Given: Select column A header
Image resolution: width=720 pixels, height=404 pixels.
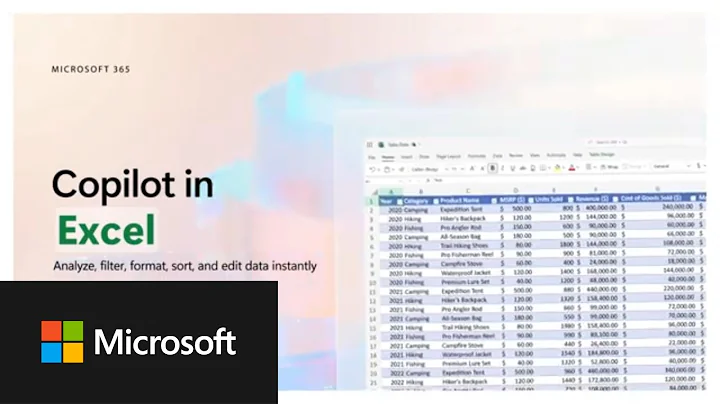Looking at the screenshot, I should point(391,192).
